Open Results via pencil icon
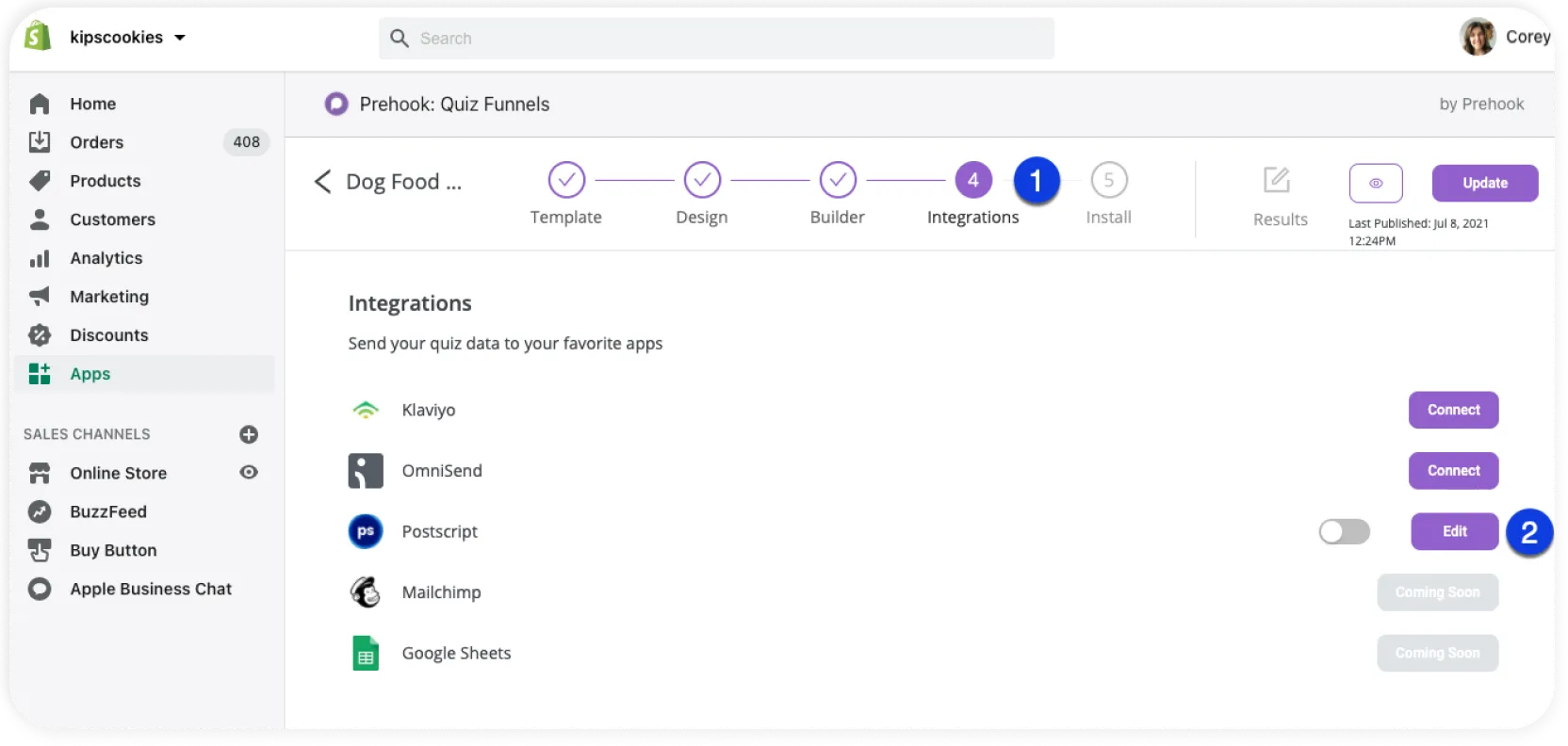 click(1277, 179)
